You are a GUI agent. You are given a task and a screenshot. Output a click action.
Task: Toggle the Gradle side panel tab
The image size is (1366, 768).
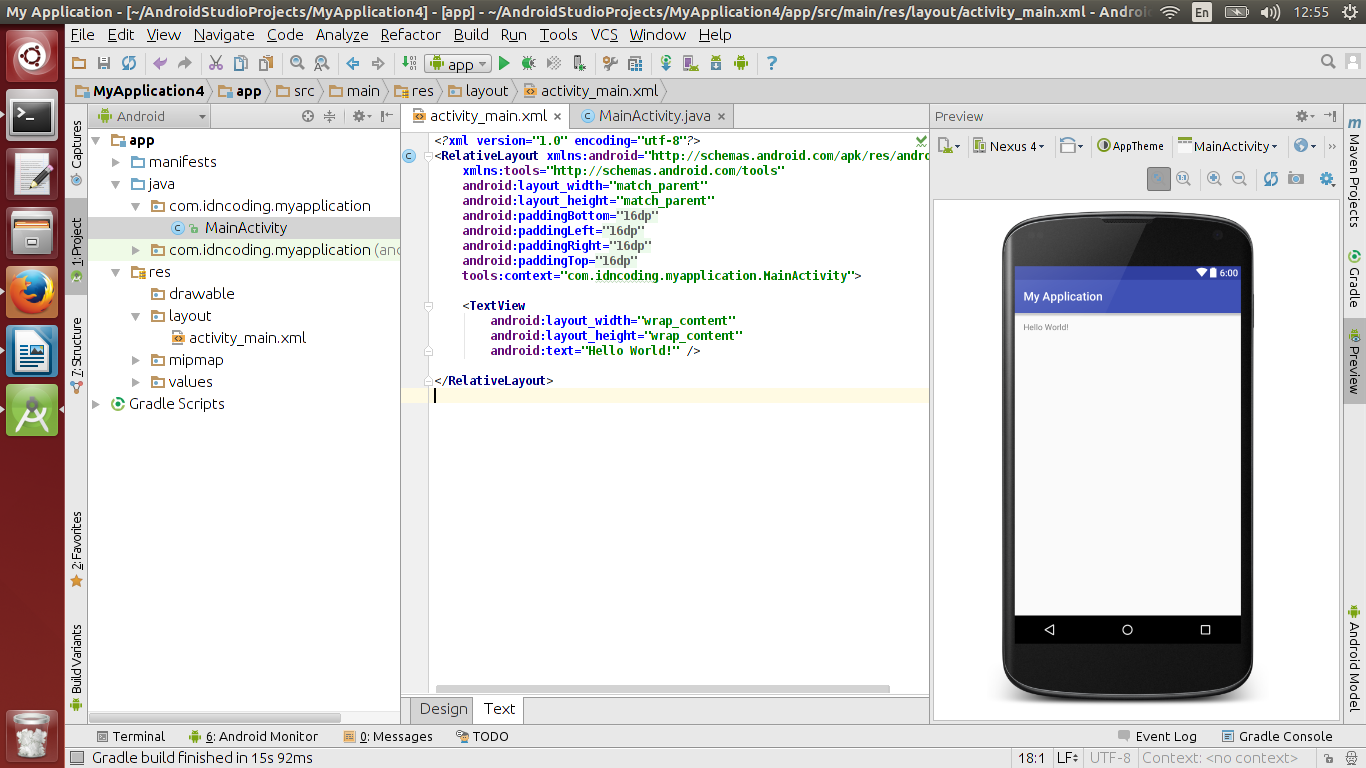click(x=1354, y=279)
